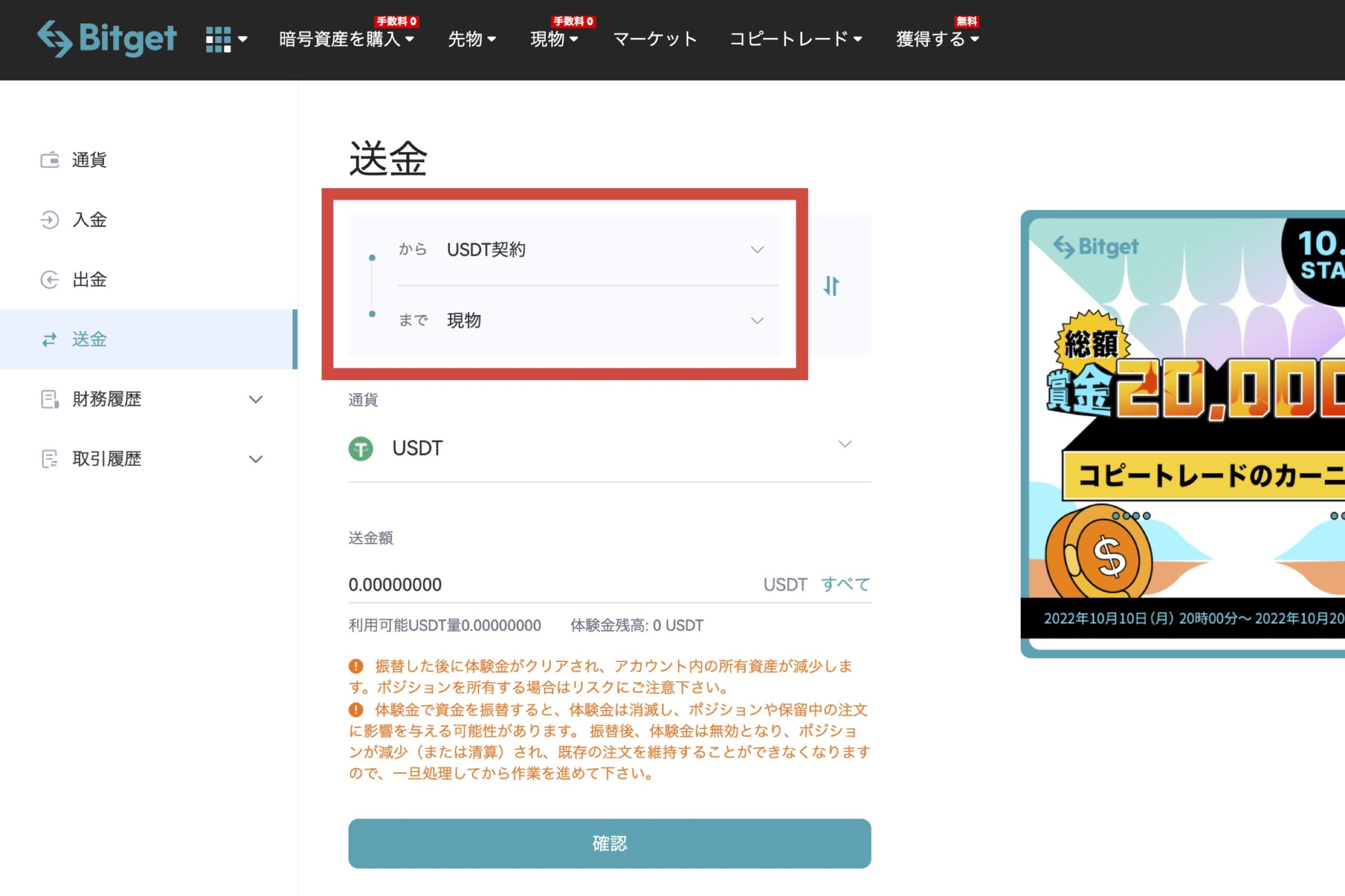Click the 入金 deposit icon
This screenshot has width=1345, height=896.
(50, 220)
